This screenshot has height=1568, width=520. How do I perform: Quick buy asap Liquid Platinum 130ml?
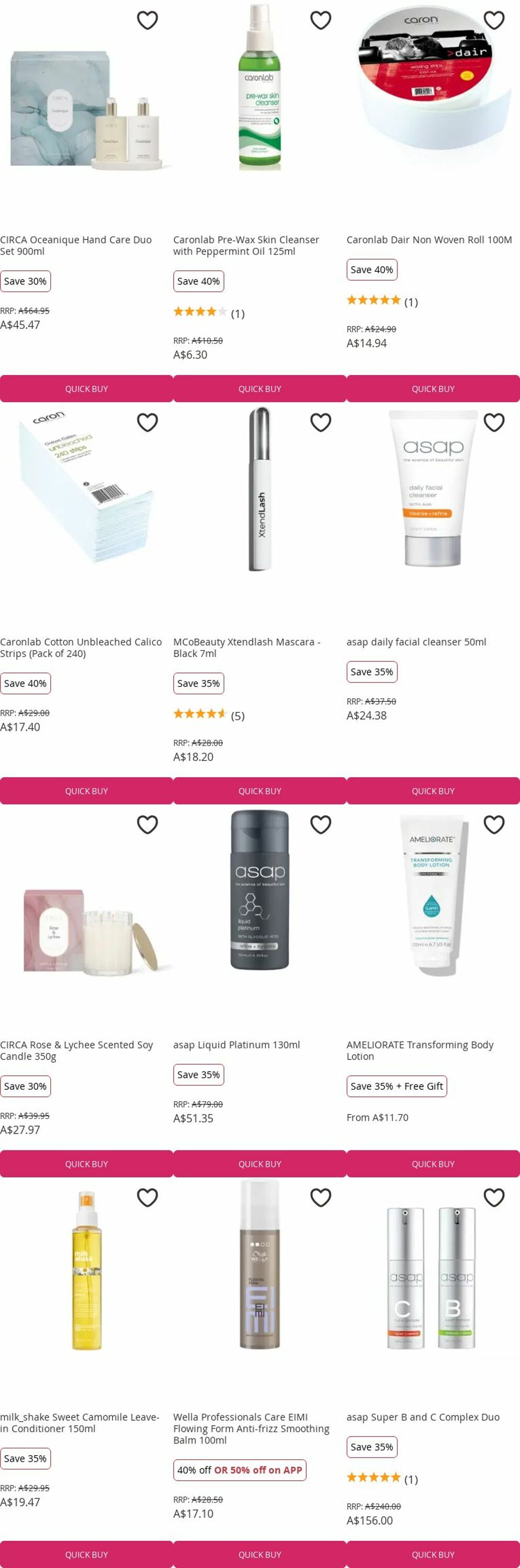point(260,1163)
